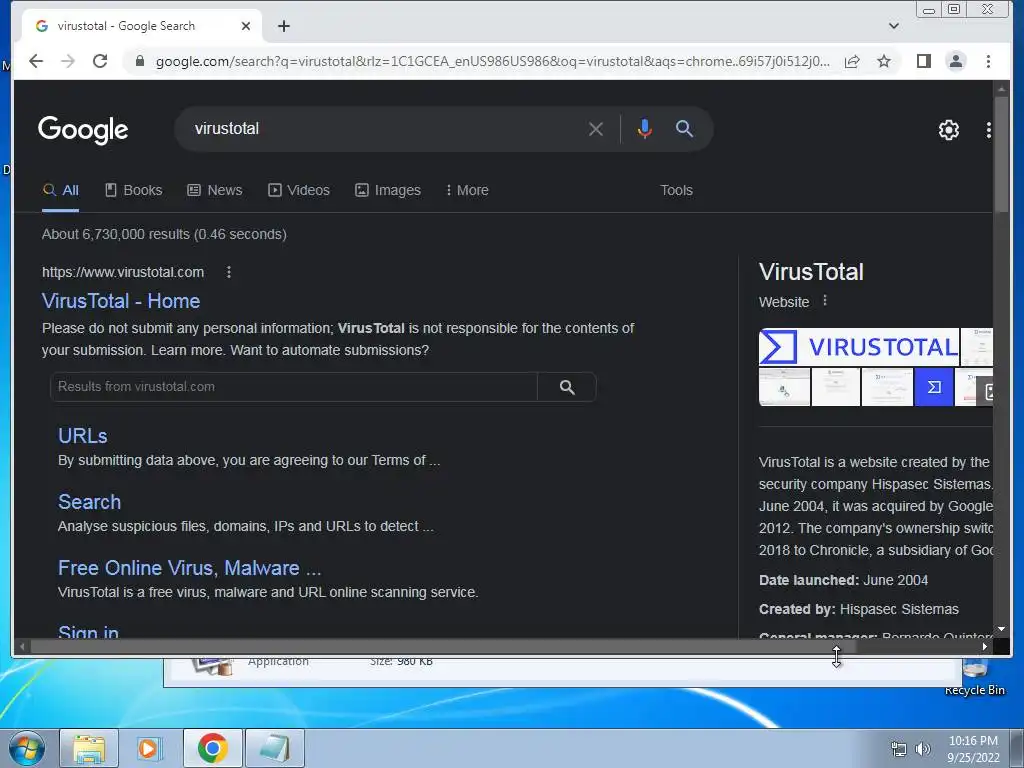Open a new tab with the plus button
The image size is (1024, 768).
click(x=283, y=26)
